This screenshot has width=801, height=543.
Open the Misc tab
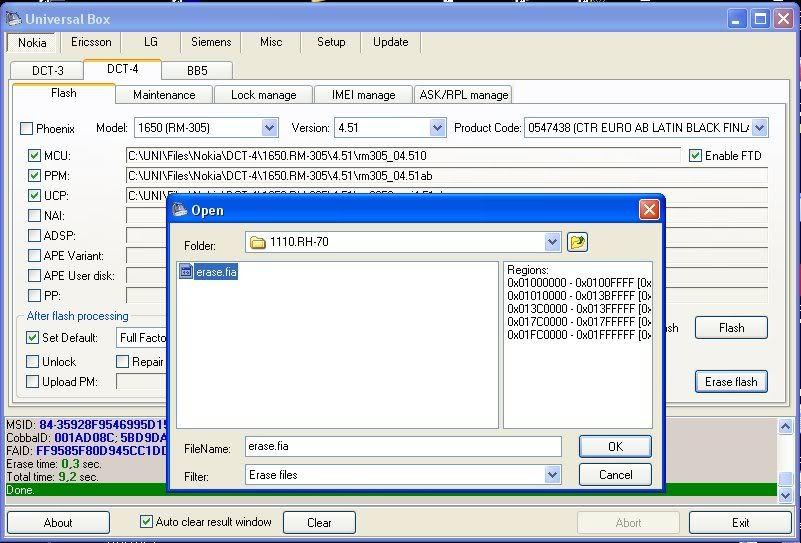pos(271,42)
